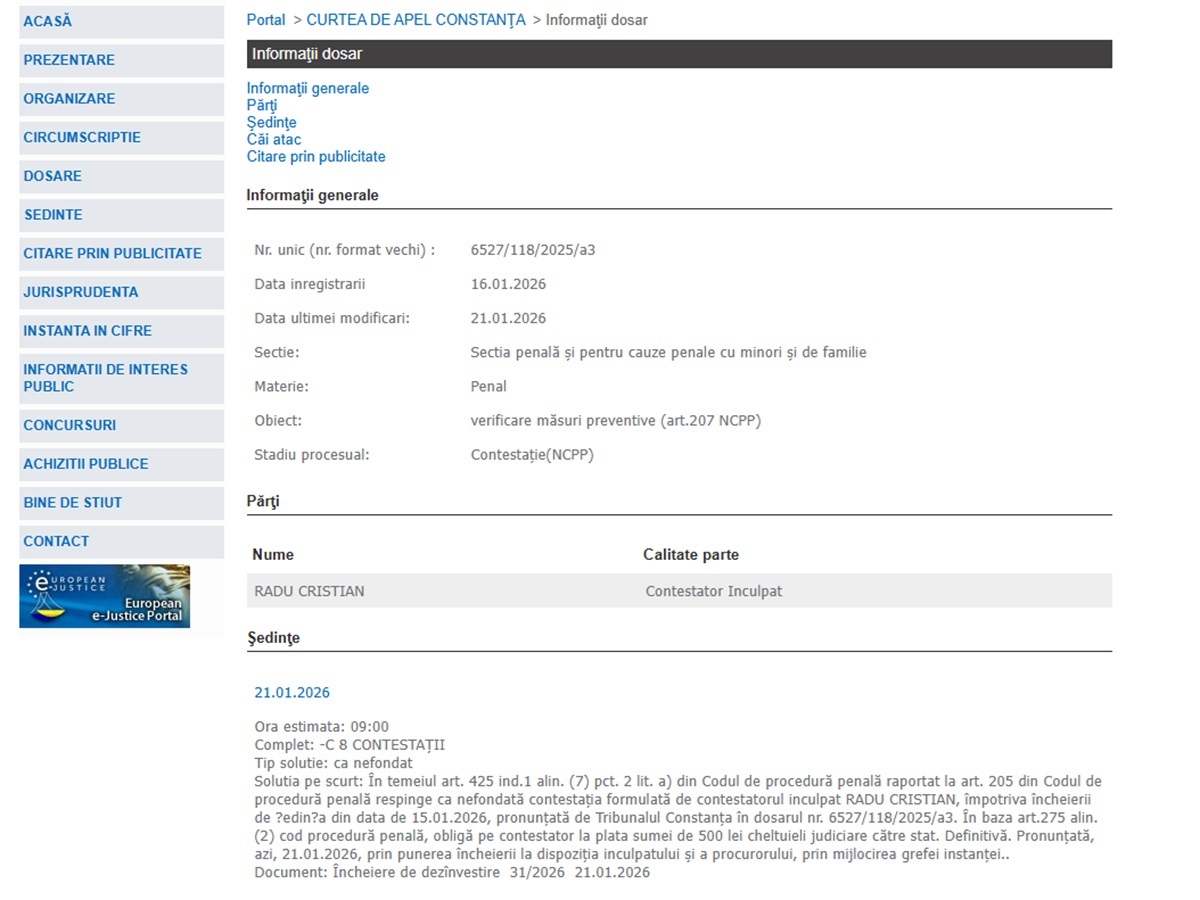Open the SEDINTE sidebar item
Viewport: 1200px width, 900px height.
coord(121,215)
